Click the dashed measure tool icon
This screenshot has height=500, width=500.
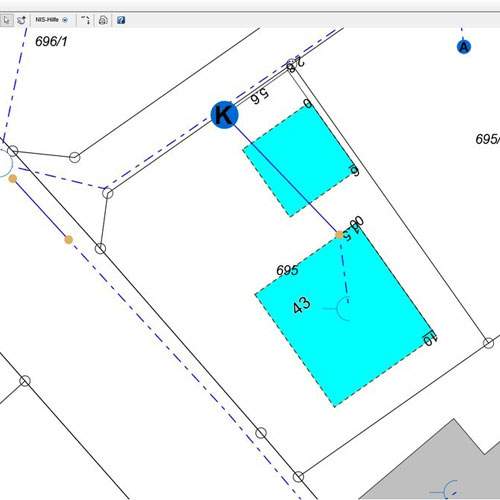(x=86, y=20)
